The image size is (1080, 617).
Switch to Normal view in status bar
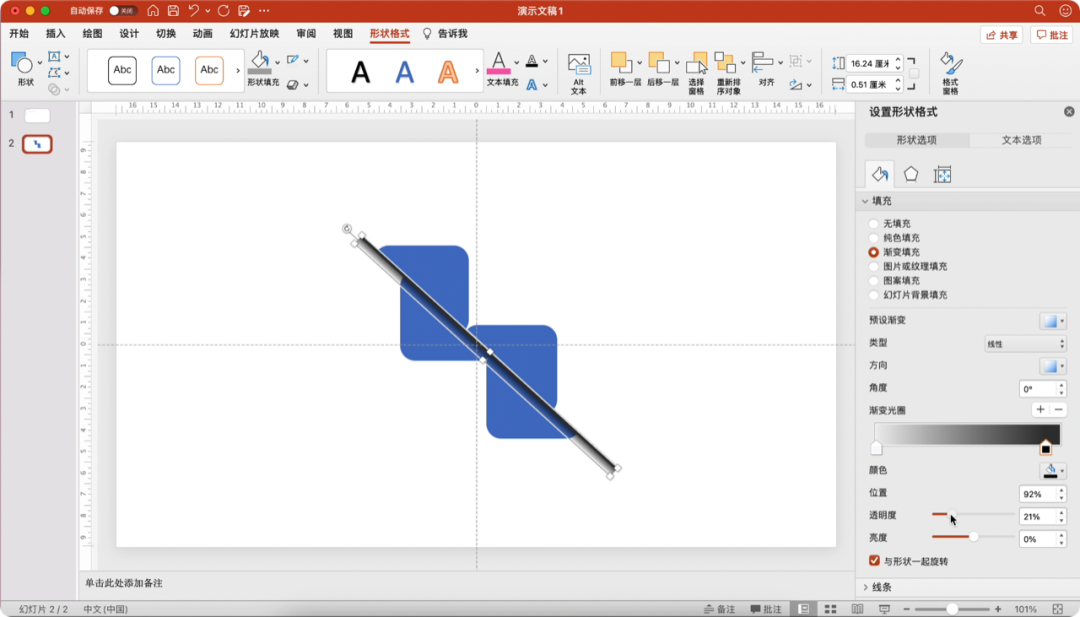point(804,609)
